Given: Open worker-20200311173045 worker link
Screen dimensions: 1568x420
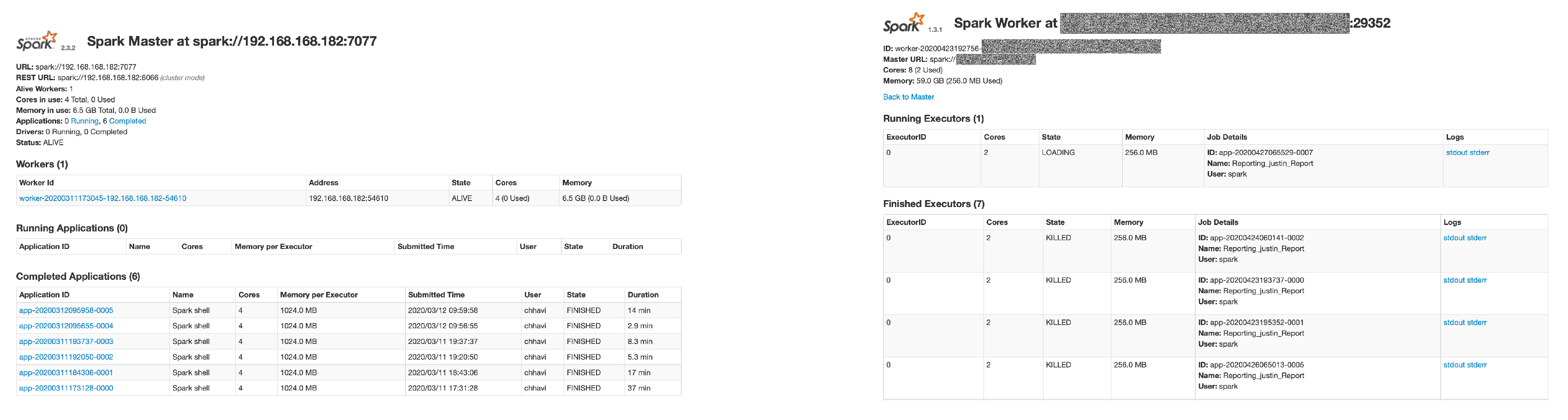Looking at the screenshot, I should [x=102, y=198].
